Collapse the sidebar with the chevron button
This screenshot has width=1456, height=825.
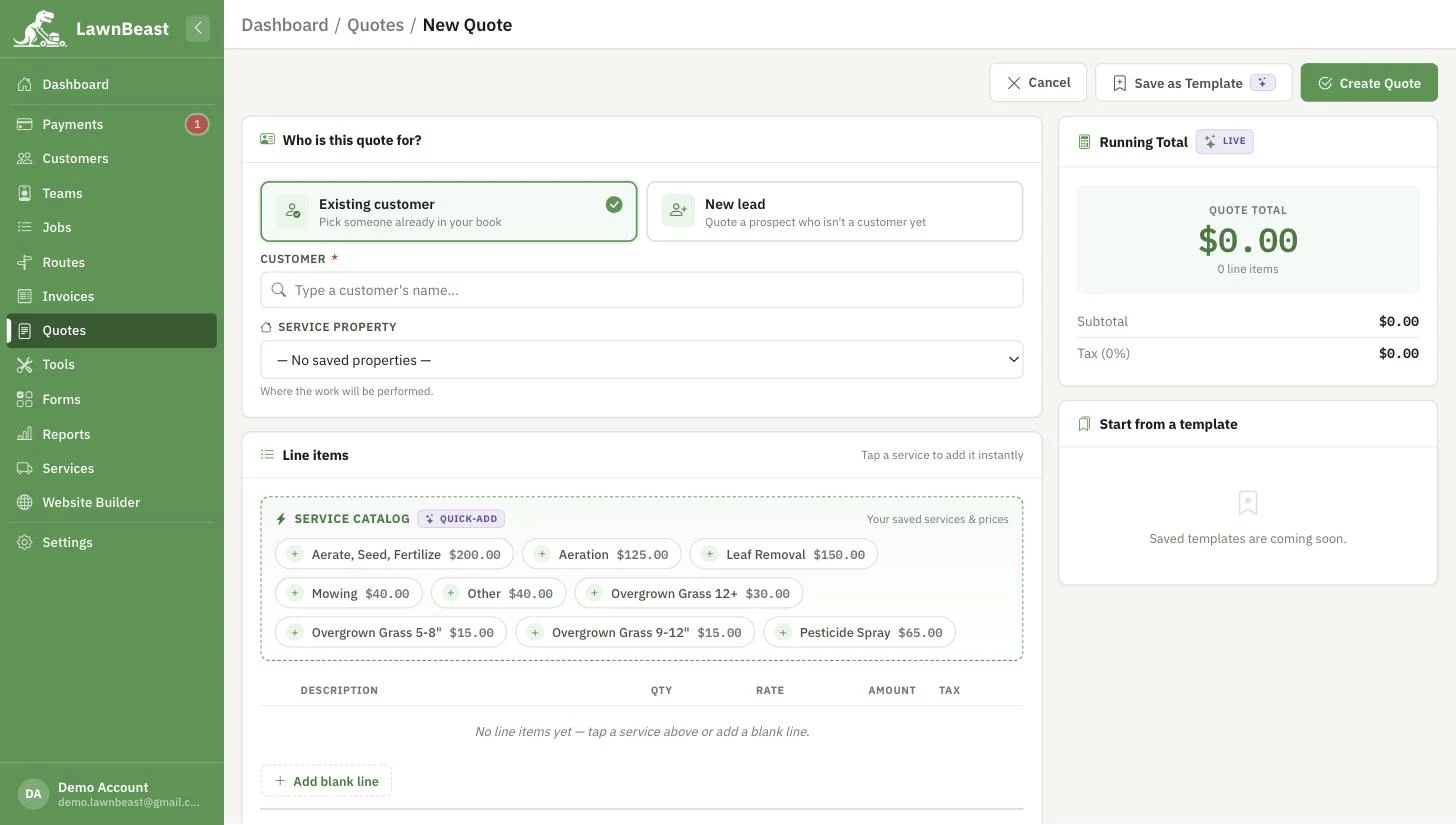198,28
